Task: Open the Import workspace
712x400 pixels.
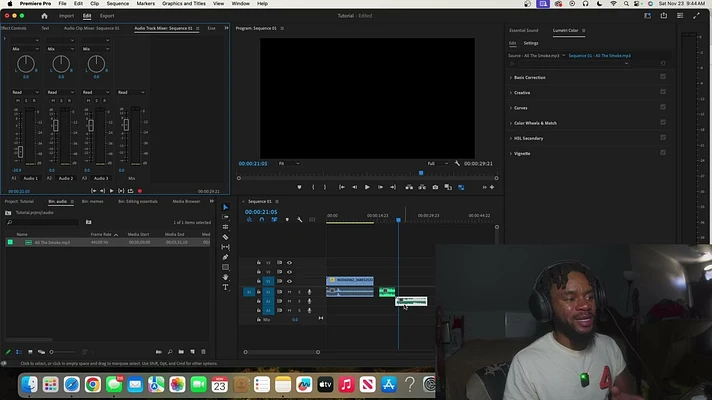Action: click(66, 16)
